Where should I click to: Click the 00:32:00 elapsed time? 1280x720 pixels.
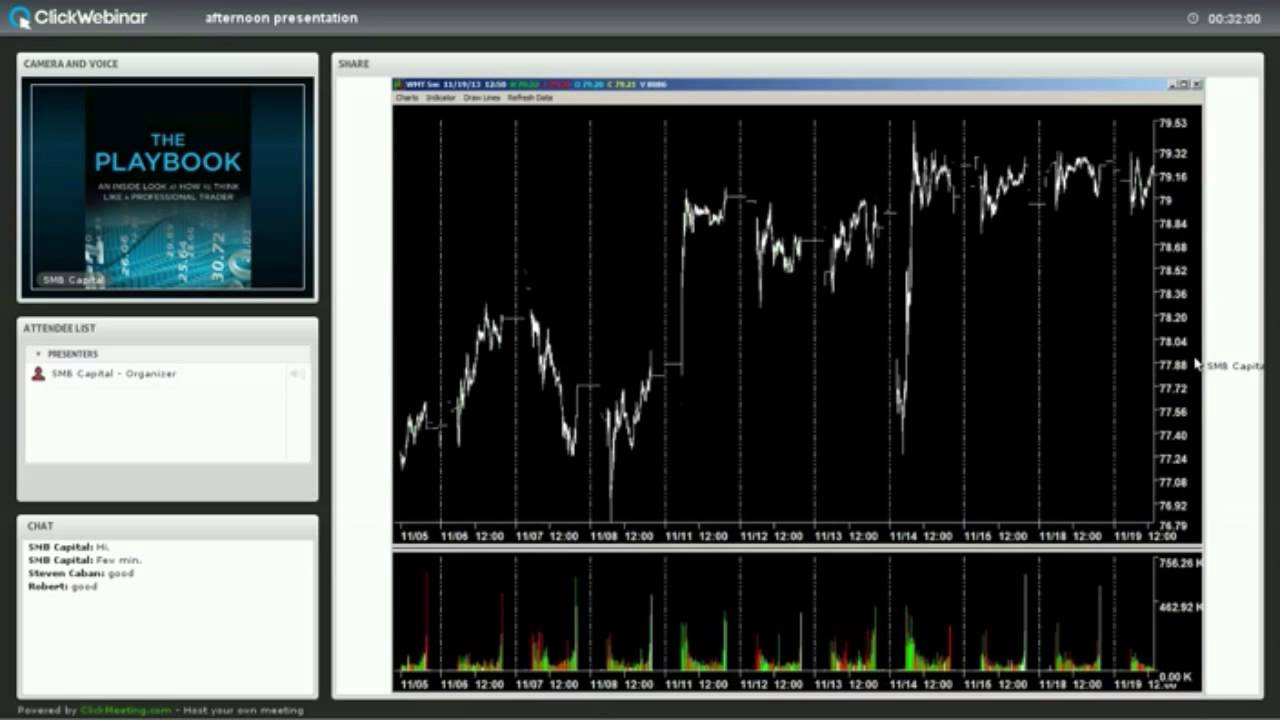1234,19
